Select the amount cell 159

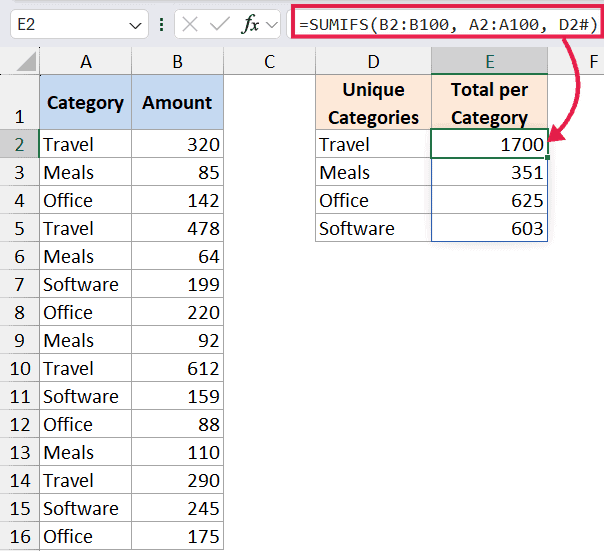tap(177, 396)
